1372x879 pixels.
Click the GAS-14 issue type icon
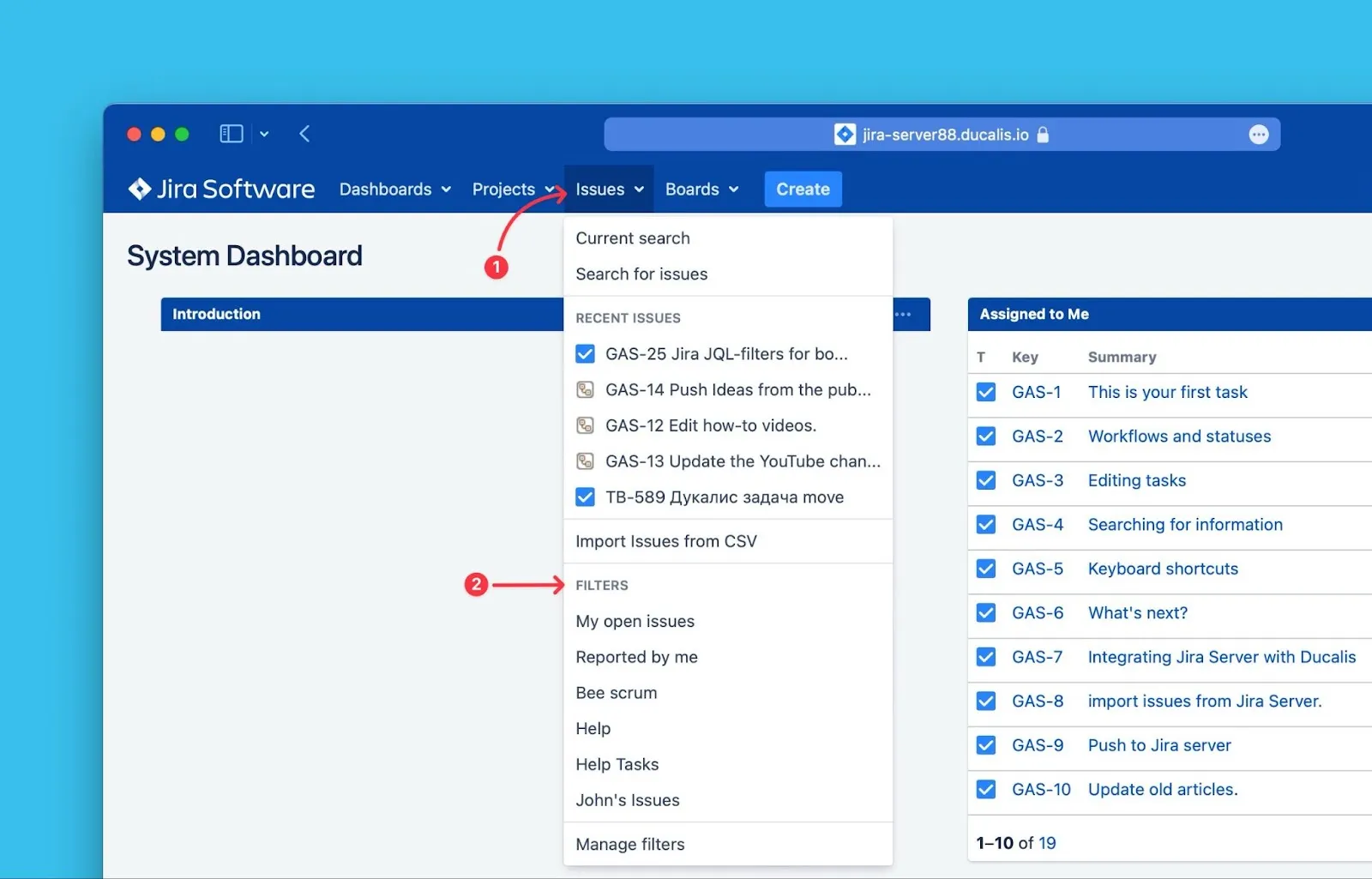[585, 390]
